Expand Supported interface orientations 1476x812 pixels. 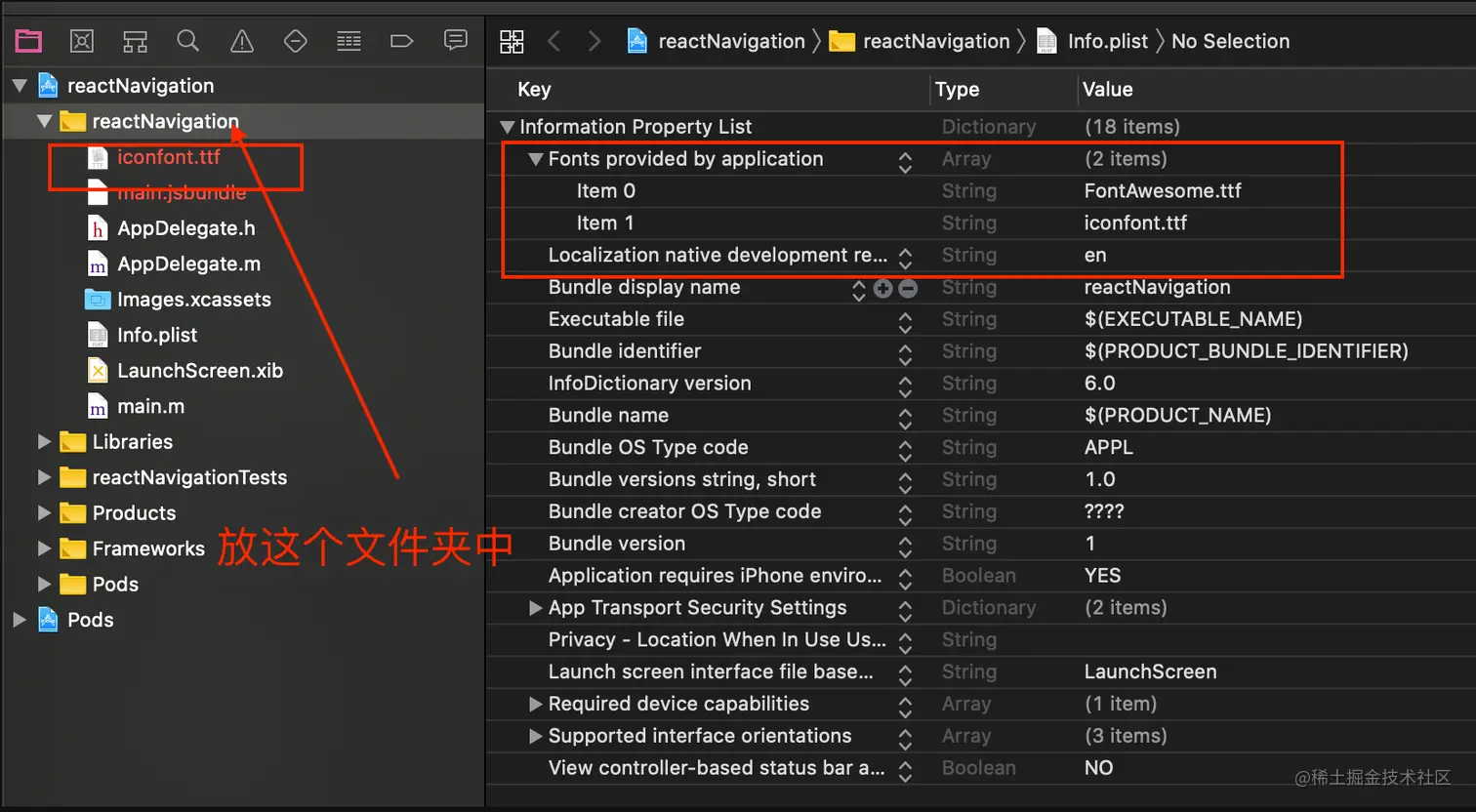(x=535, y=736)
